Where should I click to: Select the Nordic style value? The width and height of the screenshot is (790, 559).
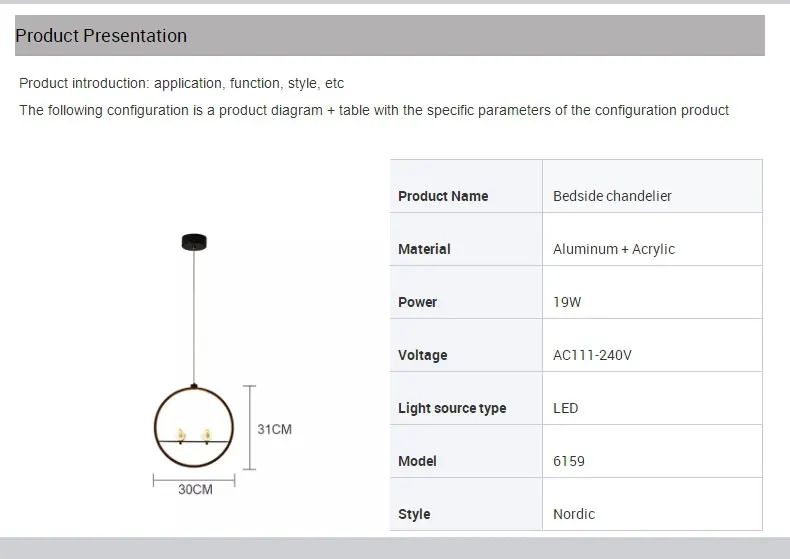pos(574,514)
